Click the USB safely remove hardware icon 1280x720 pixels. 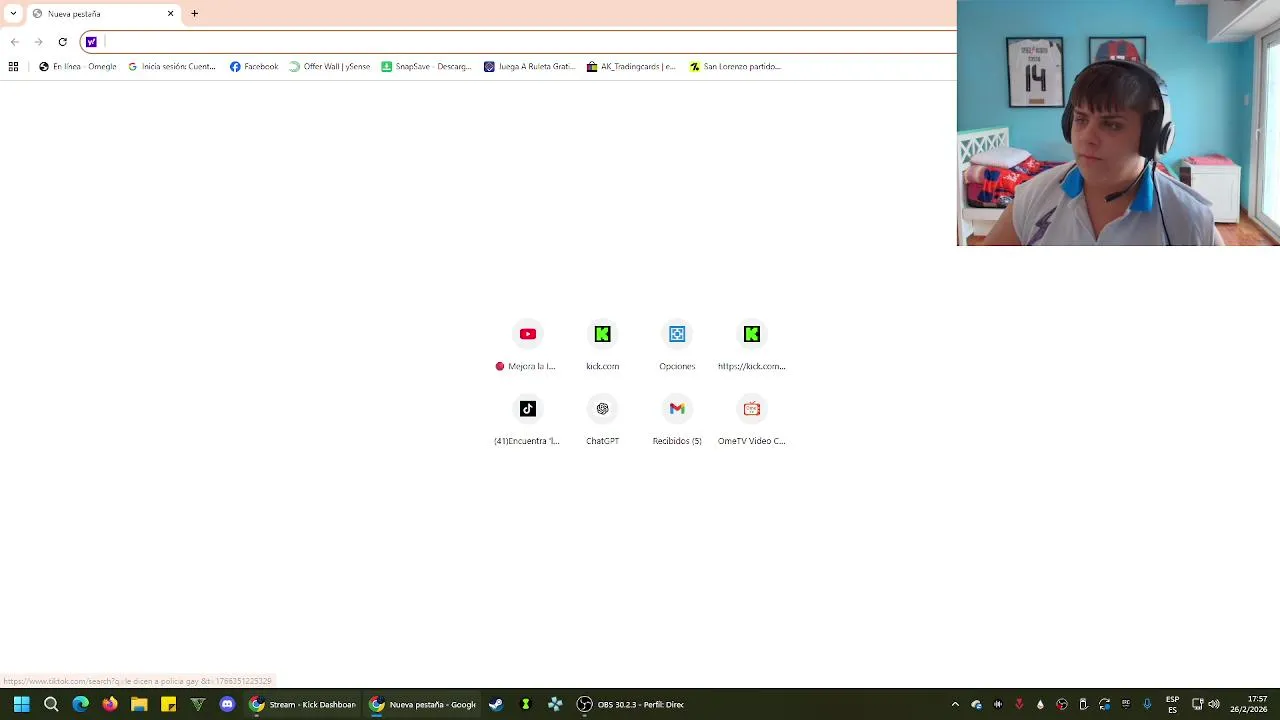click(x=1083, y=704)
